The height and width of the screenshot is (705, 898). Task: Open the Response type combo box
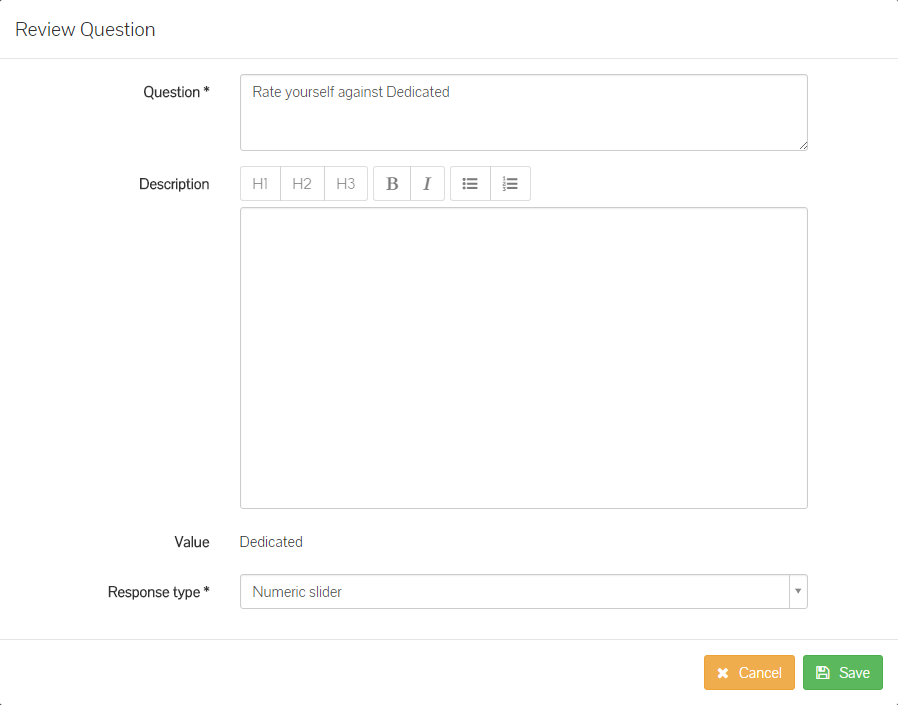coord(514,592)
